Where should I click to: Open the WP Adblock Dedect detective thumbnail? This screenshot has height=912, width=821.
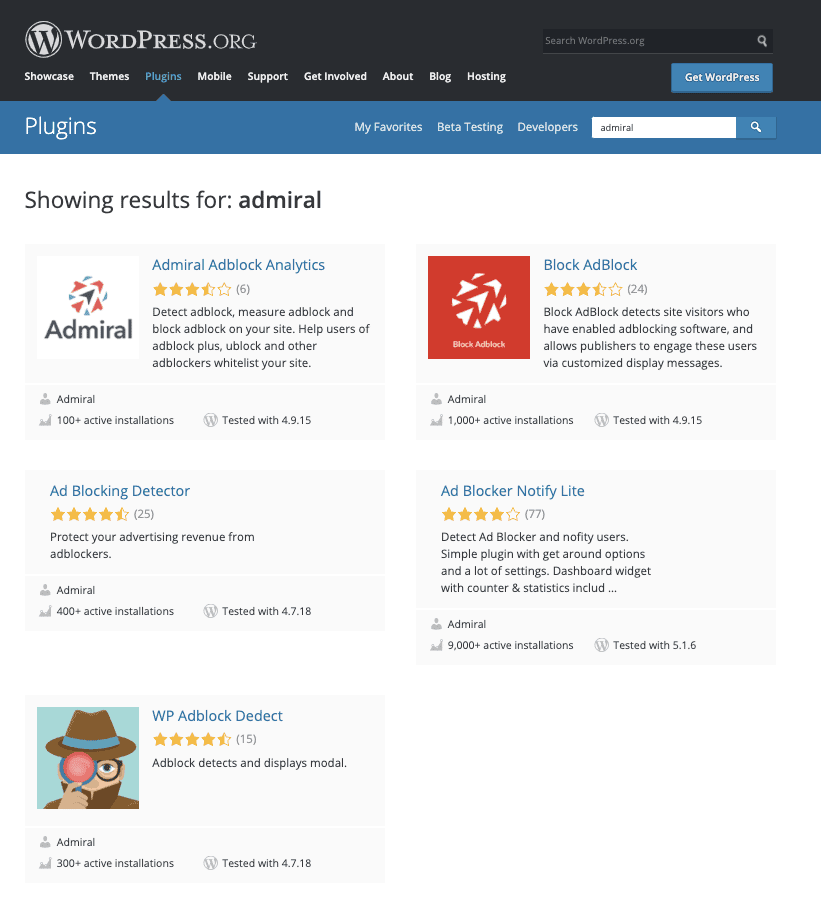point(88,758)
